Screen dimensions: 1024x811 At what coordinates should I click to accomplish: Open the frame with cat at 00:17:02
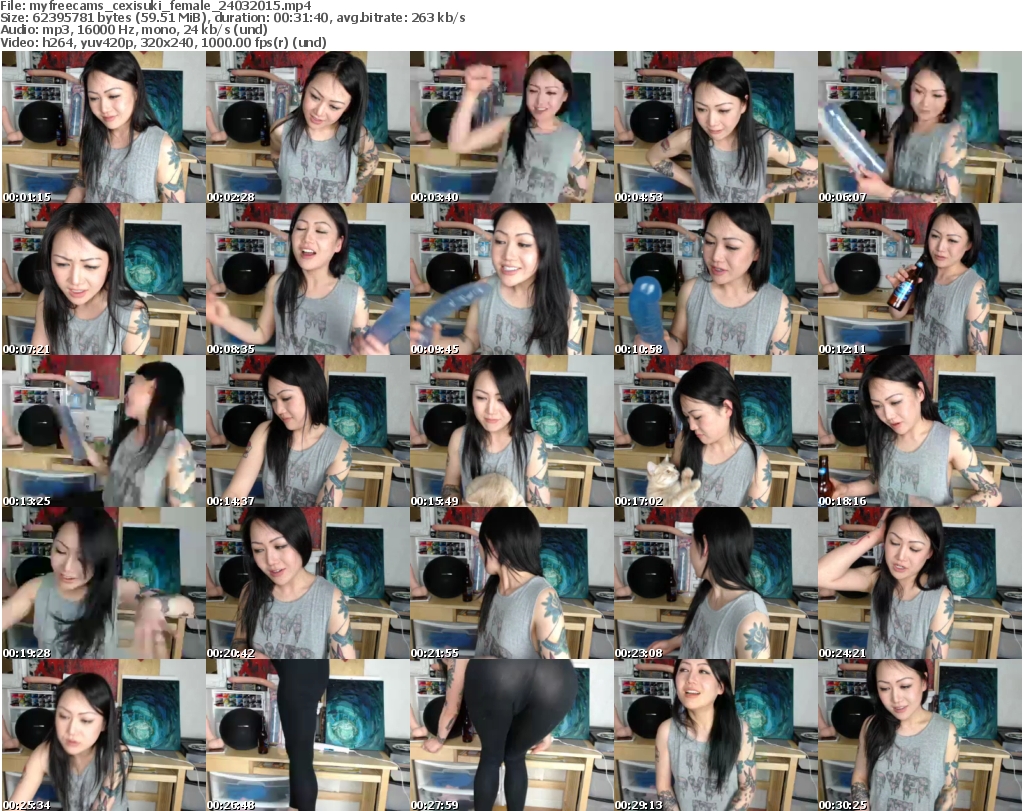(715, 432)
